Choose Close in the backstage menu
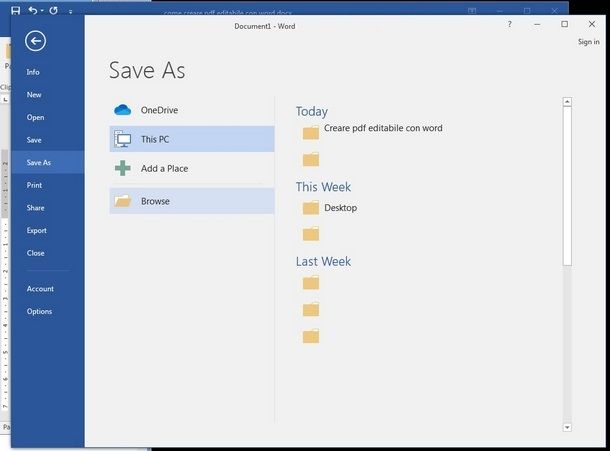Image resolution: width=610 pixels, height=451 pixels. [x=35, y=253]
